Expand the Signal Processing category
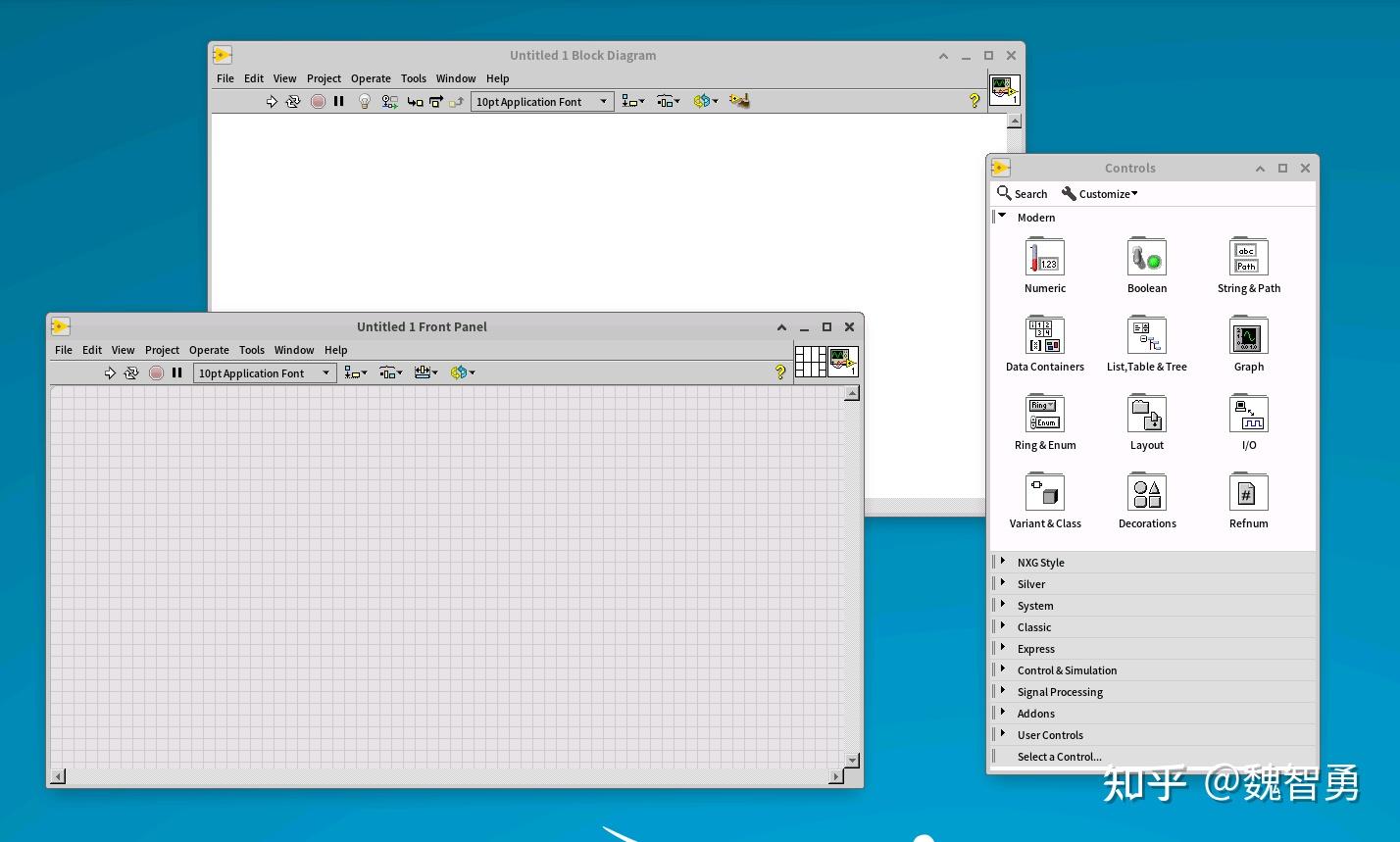1400x842 pixels. 1060,691
